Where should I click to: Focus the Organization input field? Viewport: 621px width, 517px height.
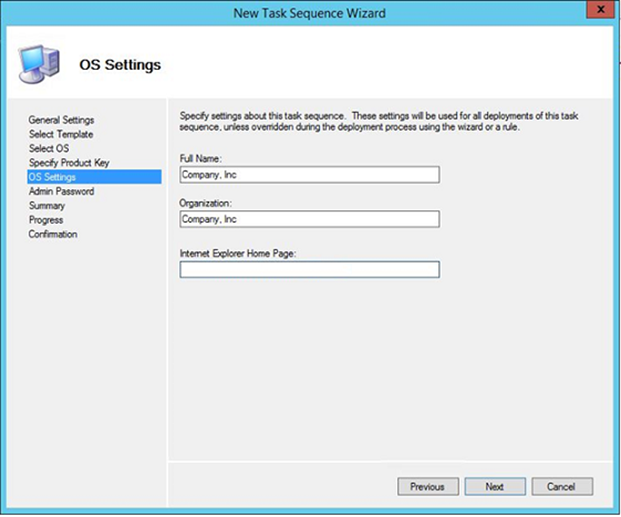coord(309,220)
